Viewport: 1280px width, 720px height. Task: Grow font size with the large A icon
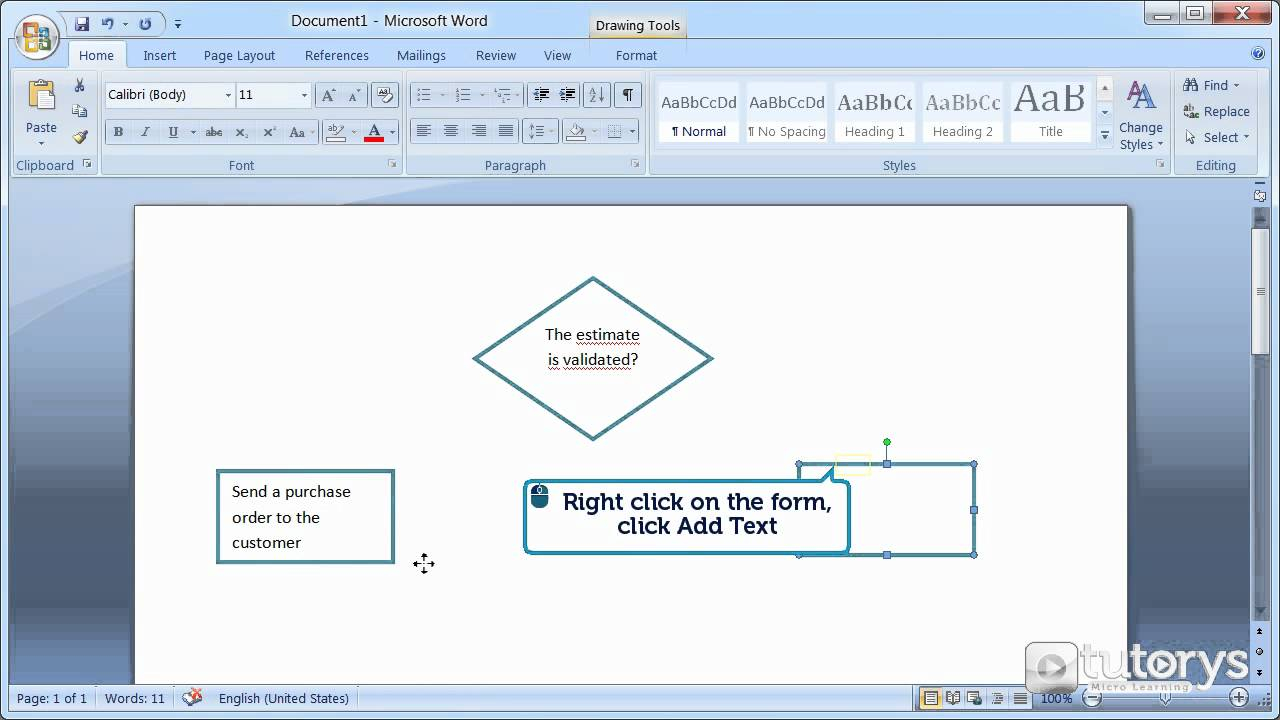pyautogui.click(x=327, y=95)
